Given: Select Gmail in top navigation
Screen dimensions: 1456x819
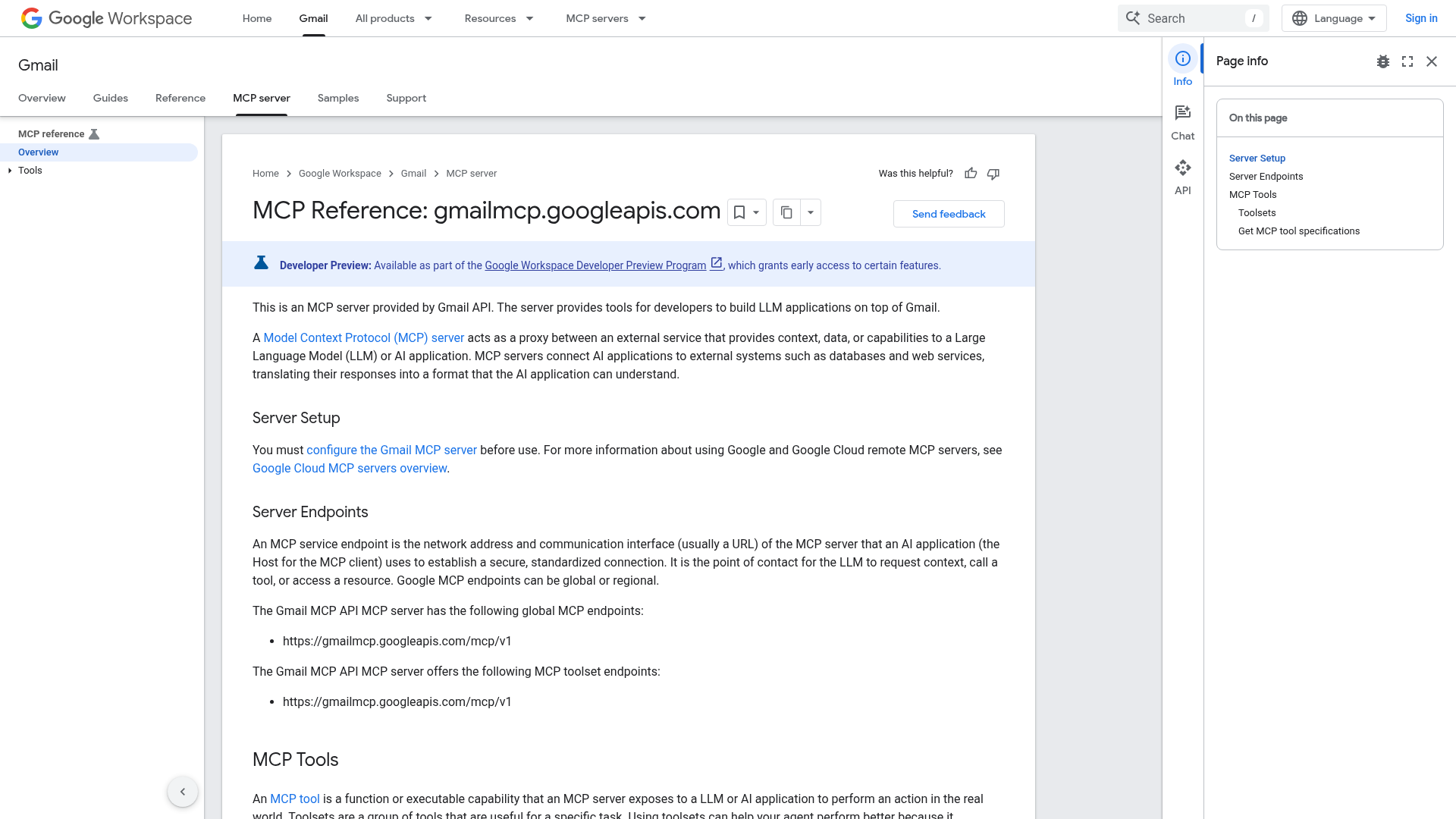Looking at the screenshot, I should coord(313,18).
